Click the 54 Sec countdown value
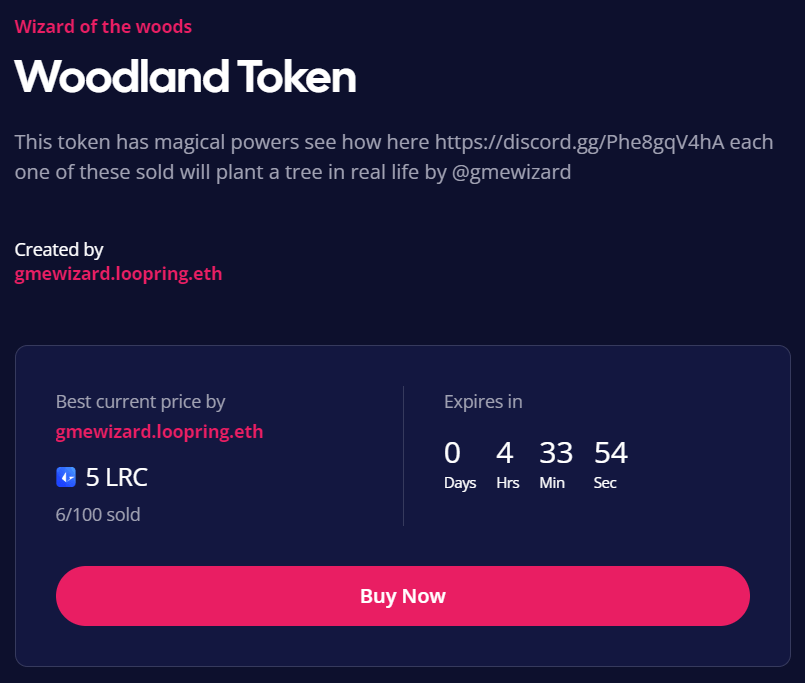 coord(611,454)
